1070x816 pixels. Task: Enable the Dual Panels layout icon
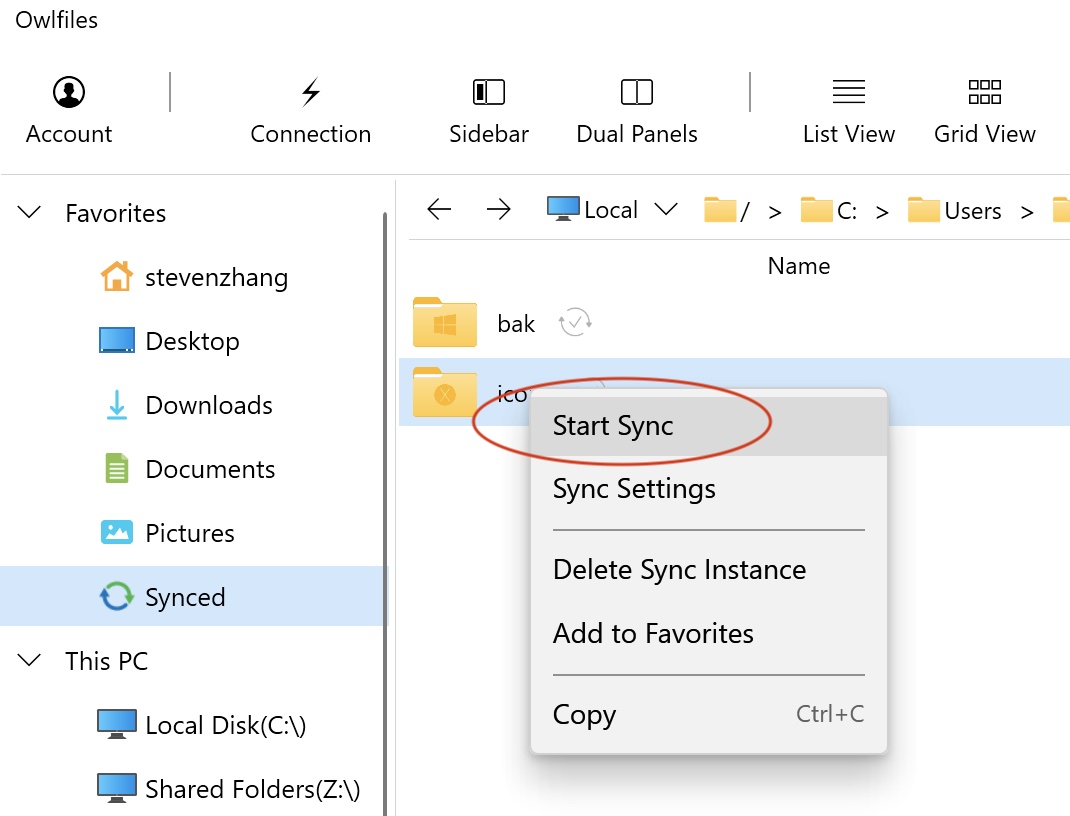[637, 92]
